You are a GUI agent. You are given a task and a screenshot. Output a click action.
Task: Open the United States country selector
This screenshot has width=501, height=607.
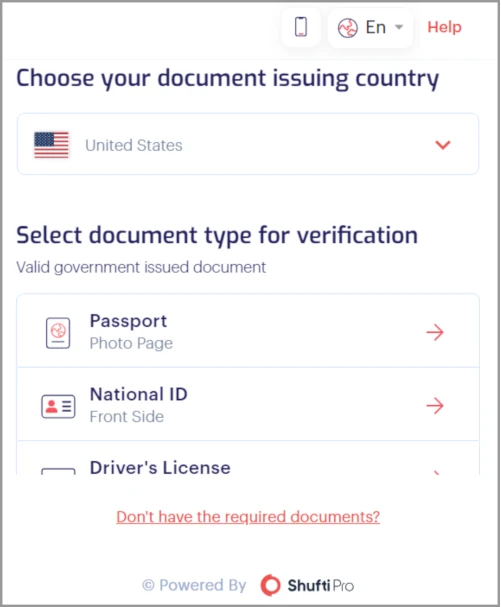pyautogui.click(x=248, y=144)
